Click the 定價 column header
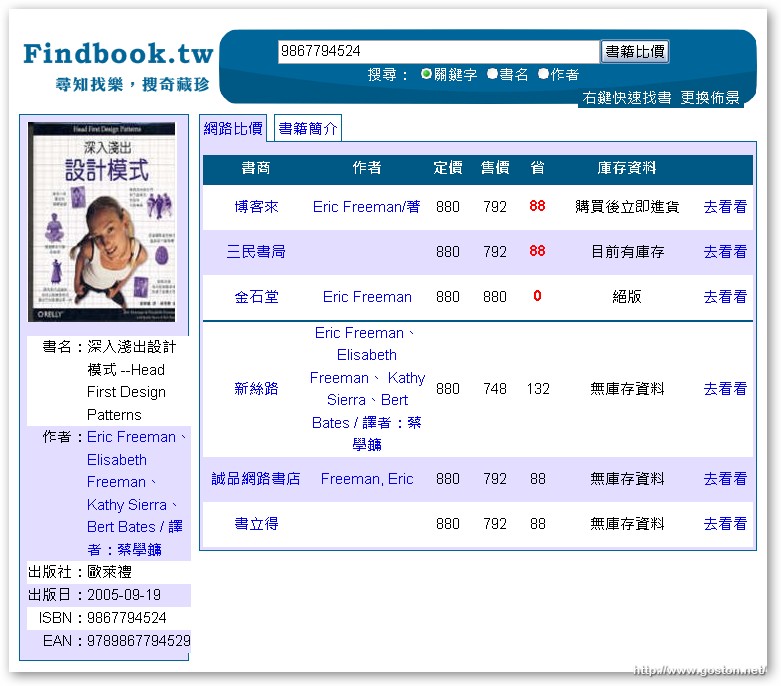Viewport: 781px width, 686px height. 448,168
